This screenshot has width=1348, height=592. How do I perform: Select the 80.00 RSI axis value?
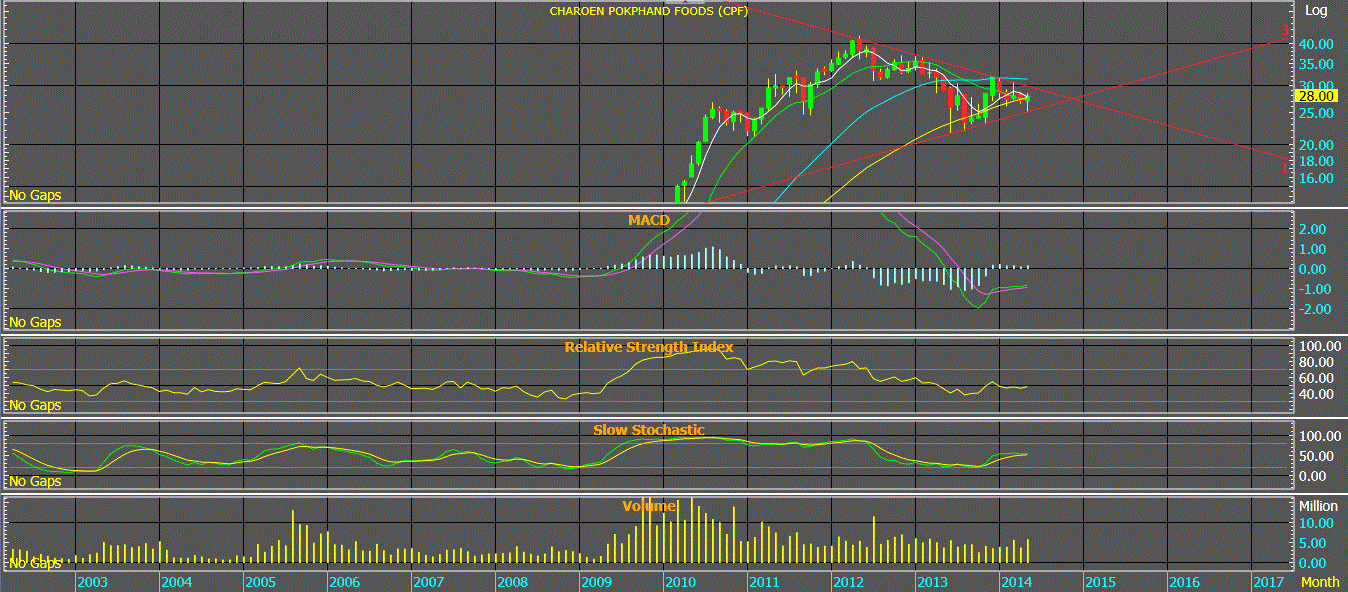pyautogui.click(x=1316, y=361)
